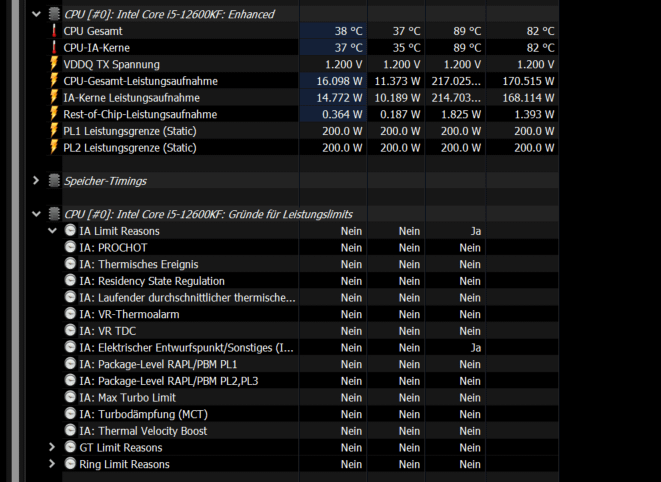Select the CPU Gesamt sensor row label
Image resolution: width=661 pixels, height=482 pixels.
point(93,31)
